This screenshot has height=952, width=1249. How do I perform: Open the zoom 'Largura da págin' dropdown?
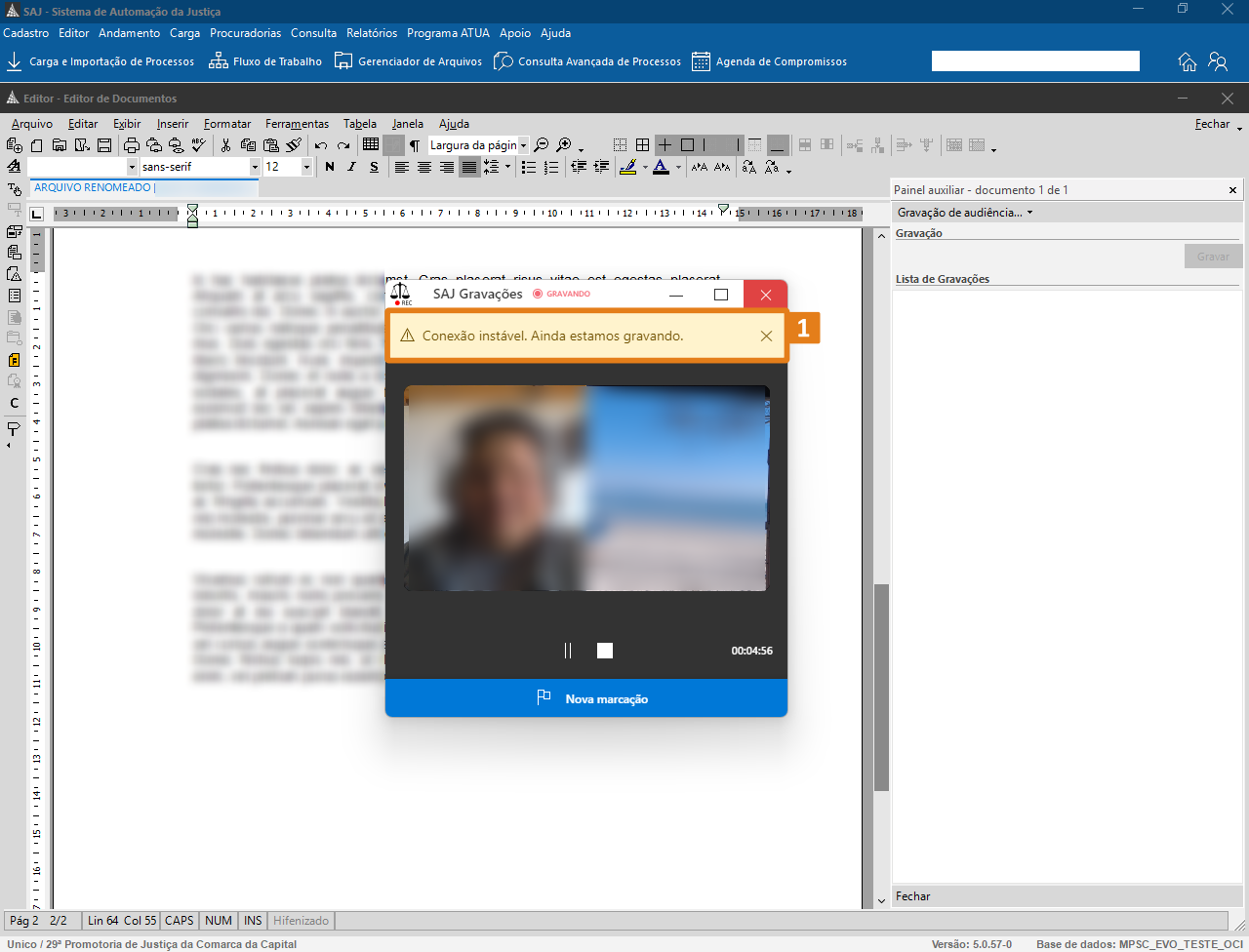click(523, 145)
